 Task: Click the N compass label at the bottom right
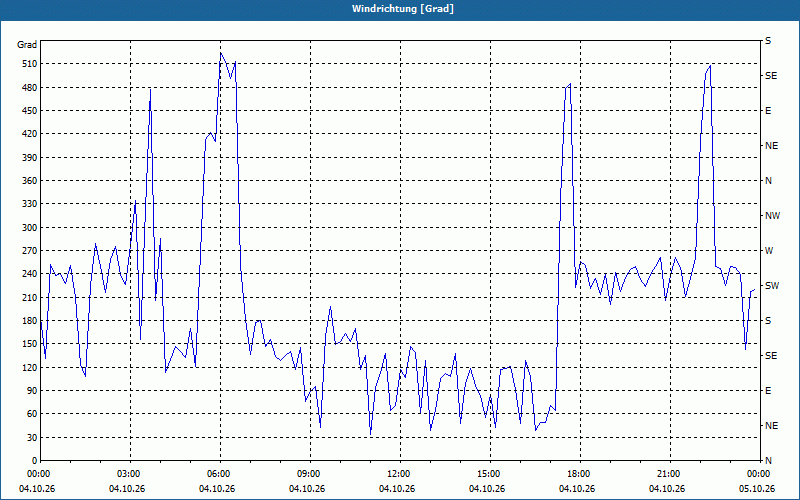click(768, 461)
